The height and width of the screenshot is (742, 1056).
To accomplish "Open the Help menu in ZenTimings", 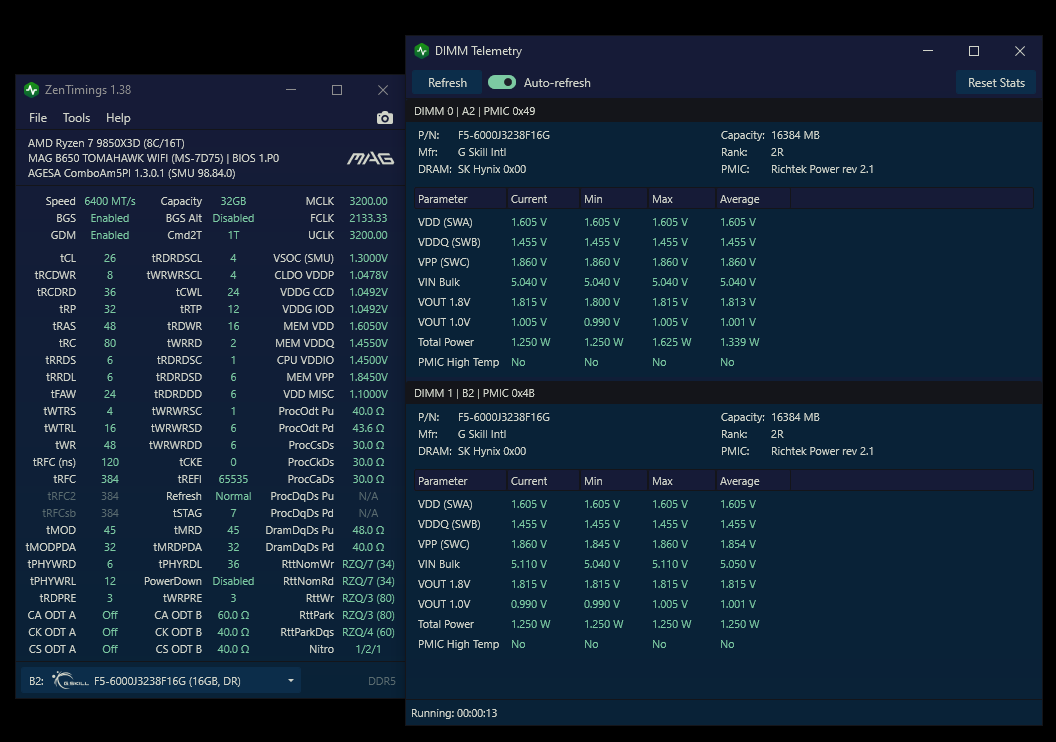I will (x=118, y=118).
